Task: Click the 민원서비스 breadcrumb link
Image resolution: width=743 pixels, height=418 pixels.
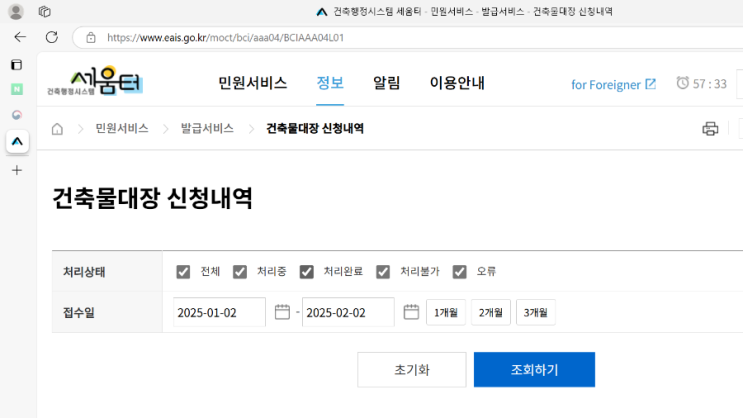Action: (122, 128)
